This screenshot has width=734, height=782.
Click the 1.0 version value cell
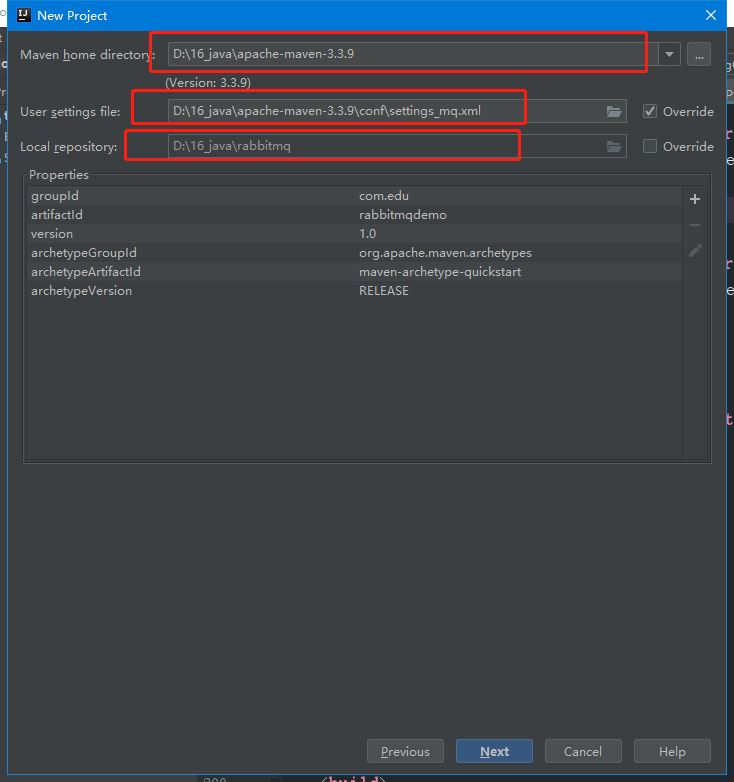click(x=367, y=234)
